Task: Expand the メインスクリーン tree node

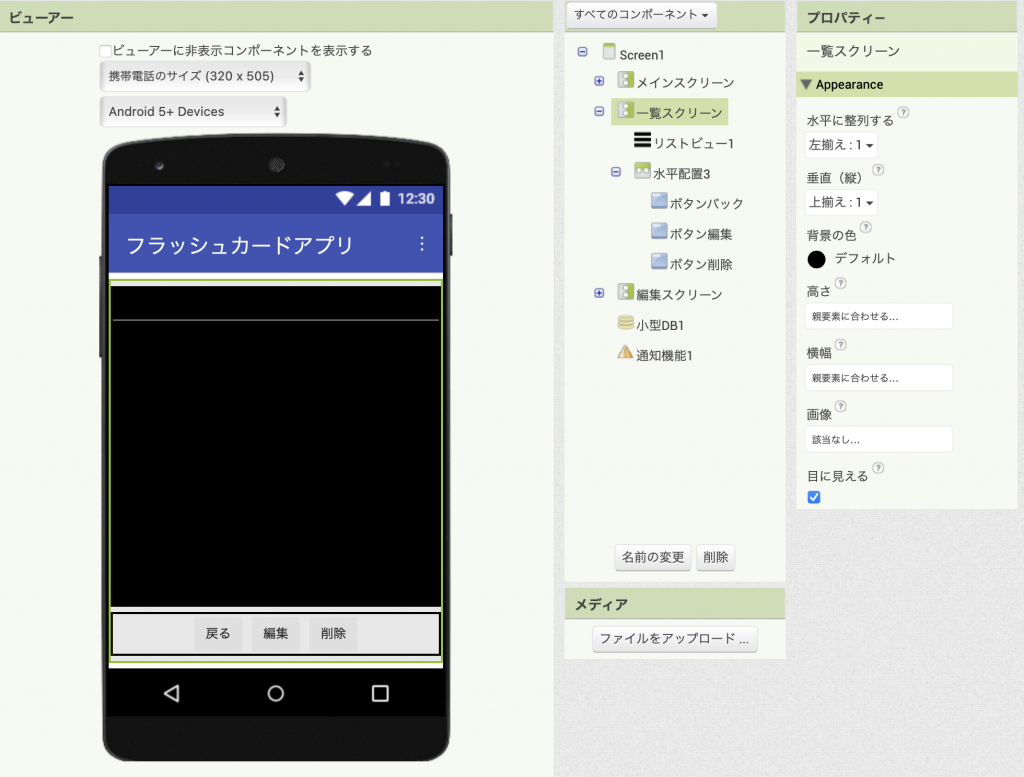Action: pyautogui.click(x=599, y=81)
